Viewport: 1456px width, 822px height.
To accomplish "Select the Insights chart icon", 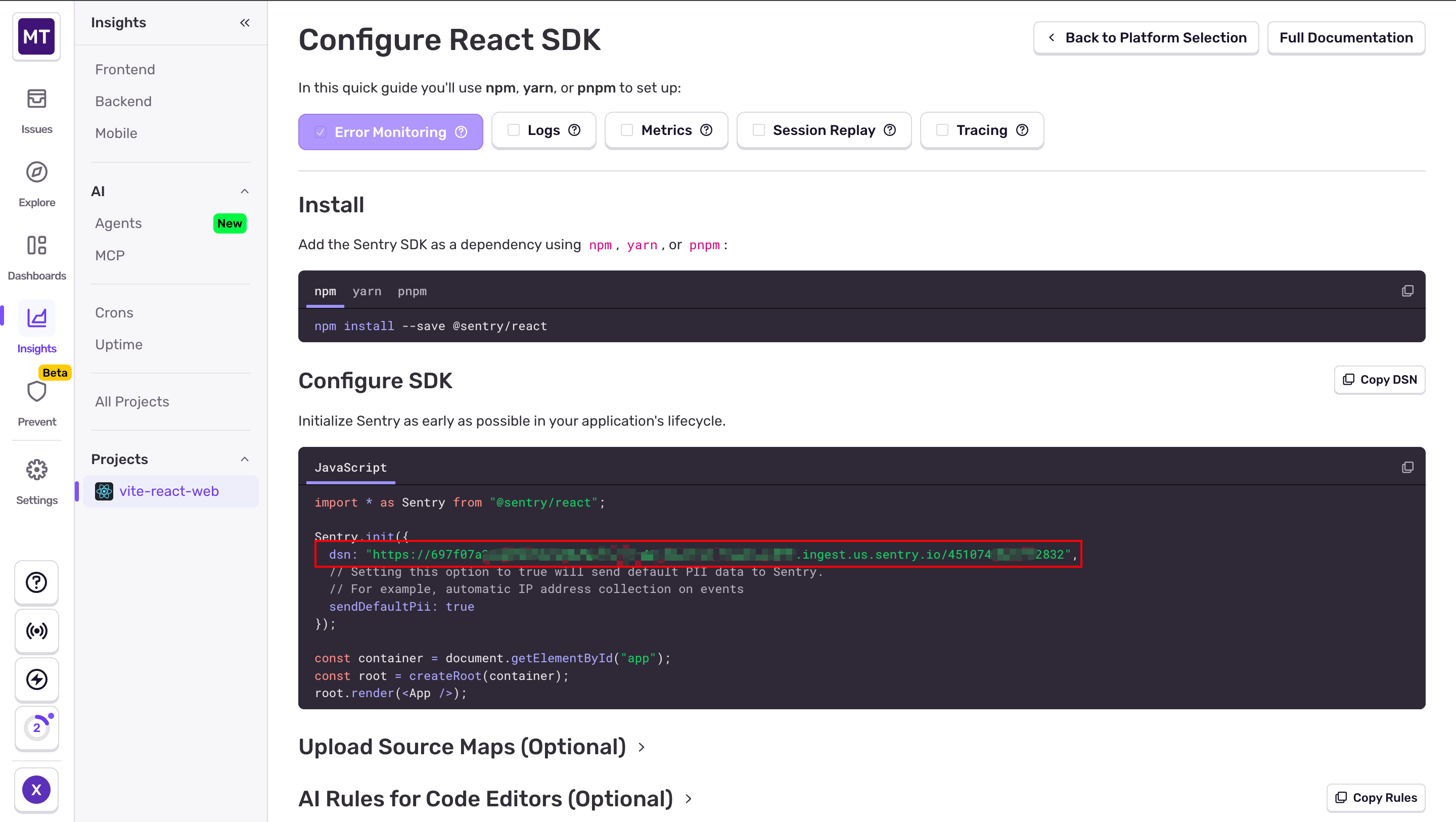I will point(37,318).
